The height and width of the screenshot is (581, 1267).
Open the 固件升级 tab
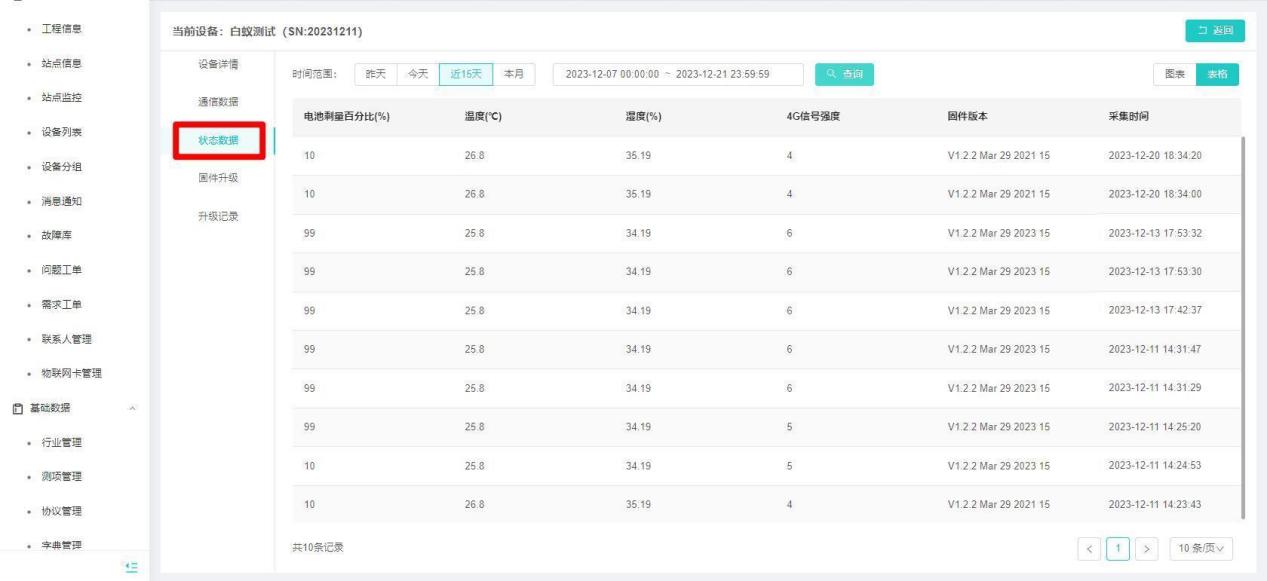[218, 178]
